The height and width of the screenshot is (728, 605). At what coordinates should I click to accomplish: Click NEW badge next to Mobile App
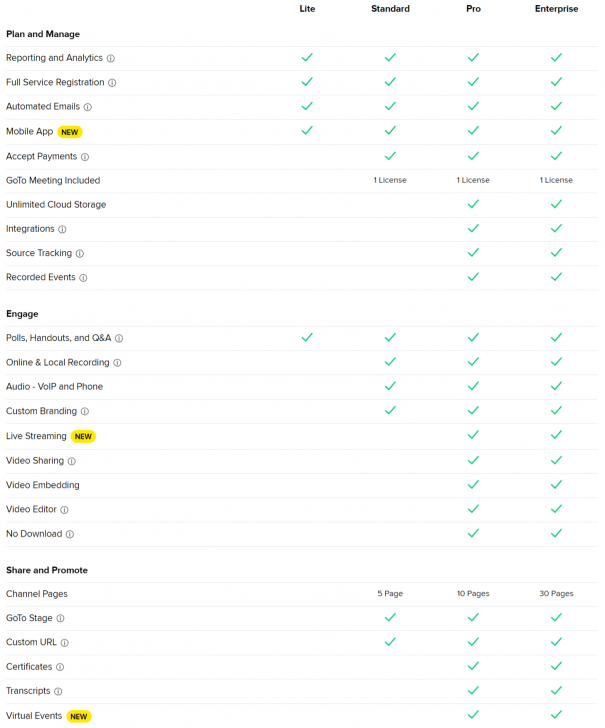(70, 132)
